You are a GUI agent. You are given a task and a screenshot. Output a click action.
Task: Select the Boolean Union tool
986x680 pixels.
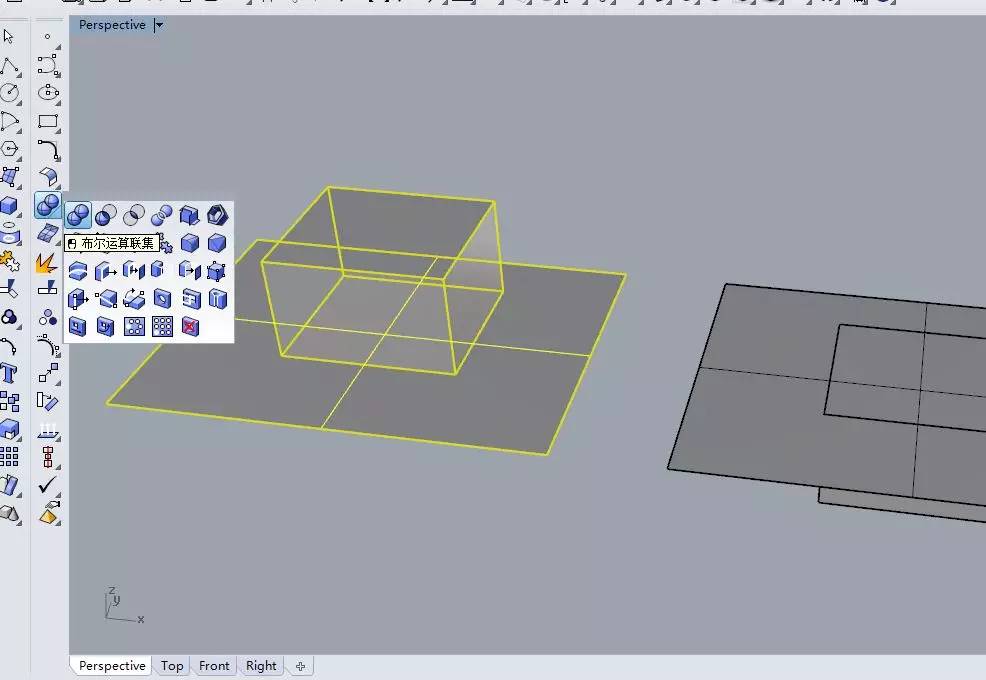[77, 215]
